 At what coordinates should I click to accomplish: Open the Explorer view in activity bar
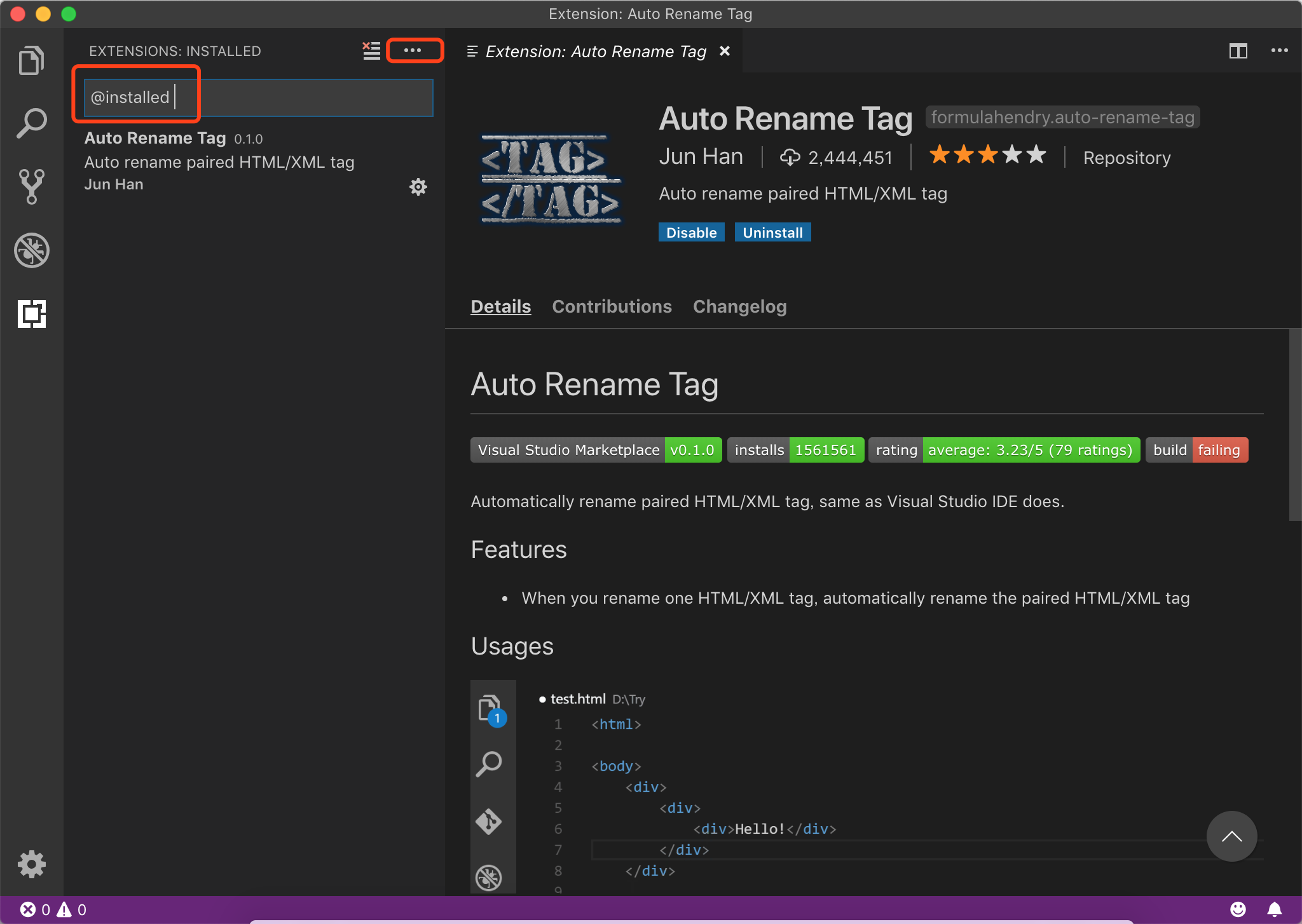31,61
